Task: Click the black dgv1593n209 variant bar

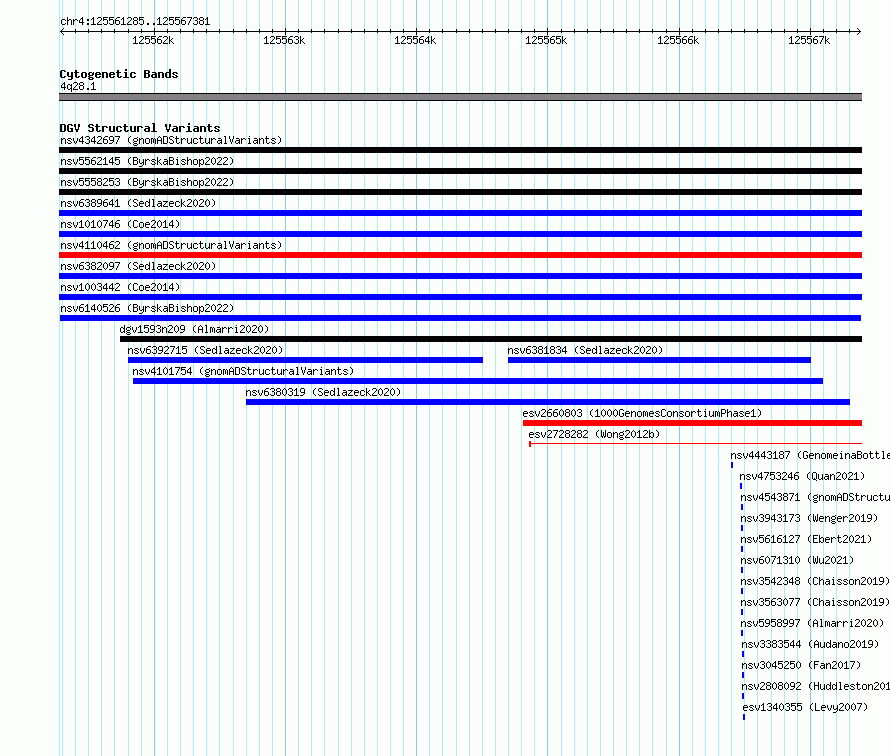Action: click(x=491, y=339)
